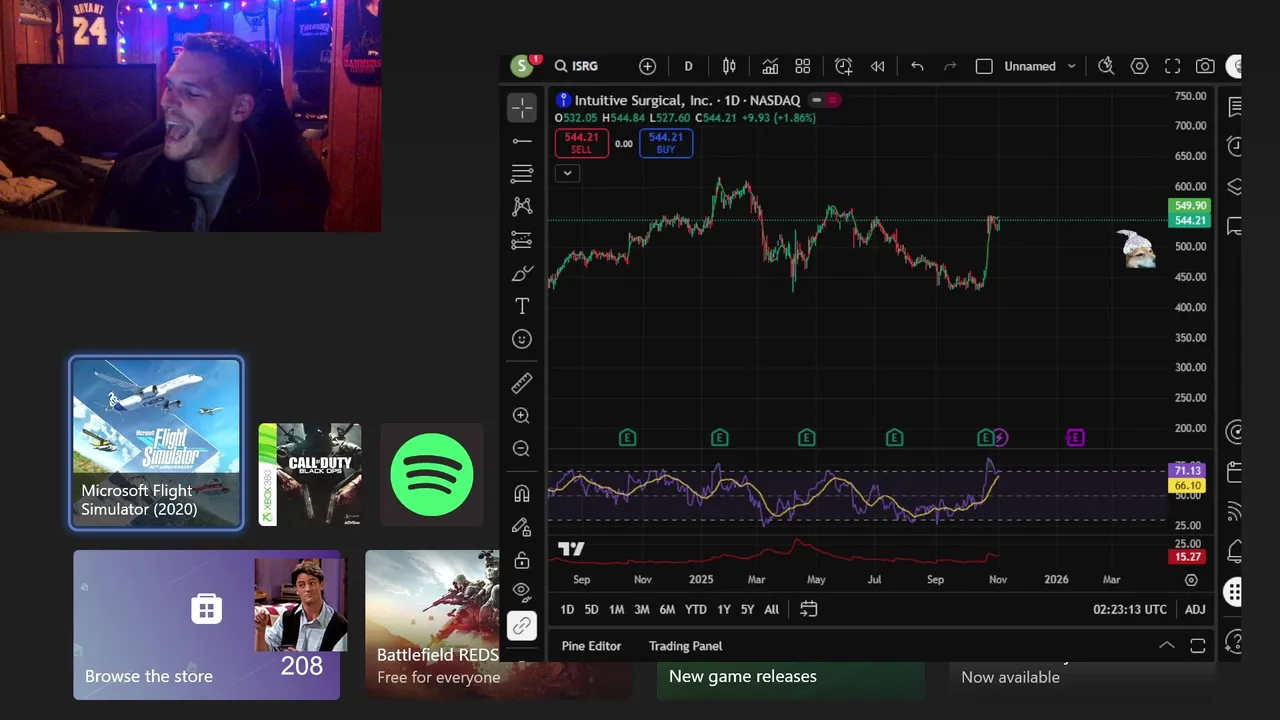
Task: Select the 1D time range
Action: click(567, 609)
